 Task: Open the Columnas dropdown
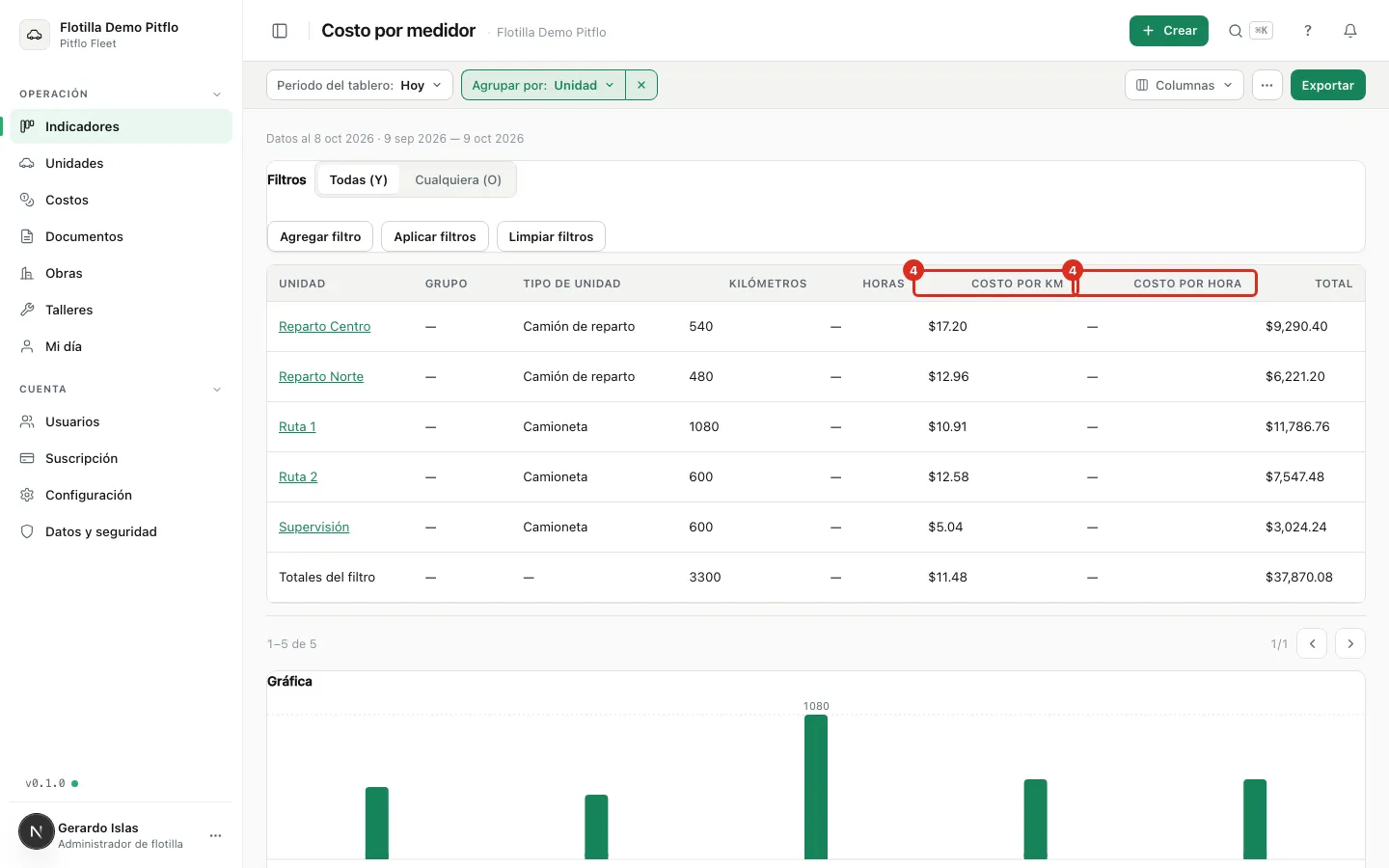1185,85
